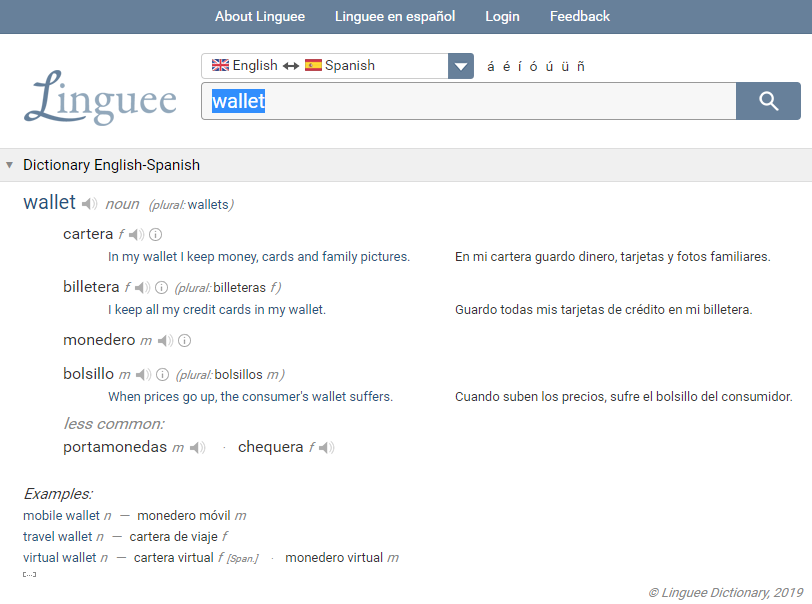
Task: Open info icon next to 'bolsillo'
Action: click(163, 375)
